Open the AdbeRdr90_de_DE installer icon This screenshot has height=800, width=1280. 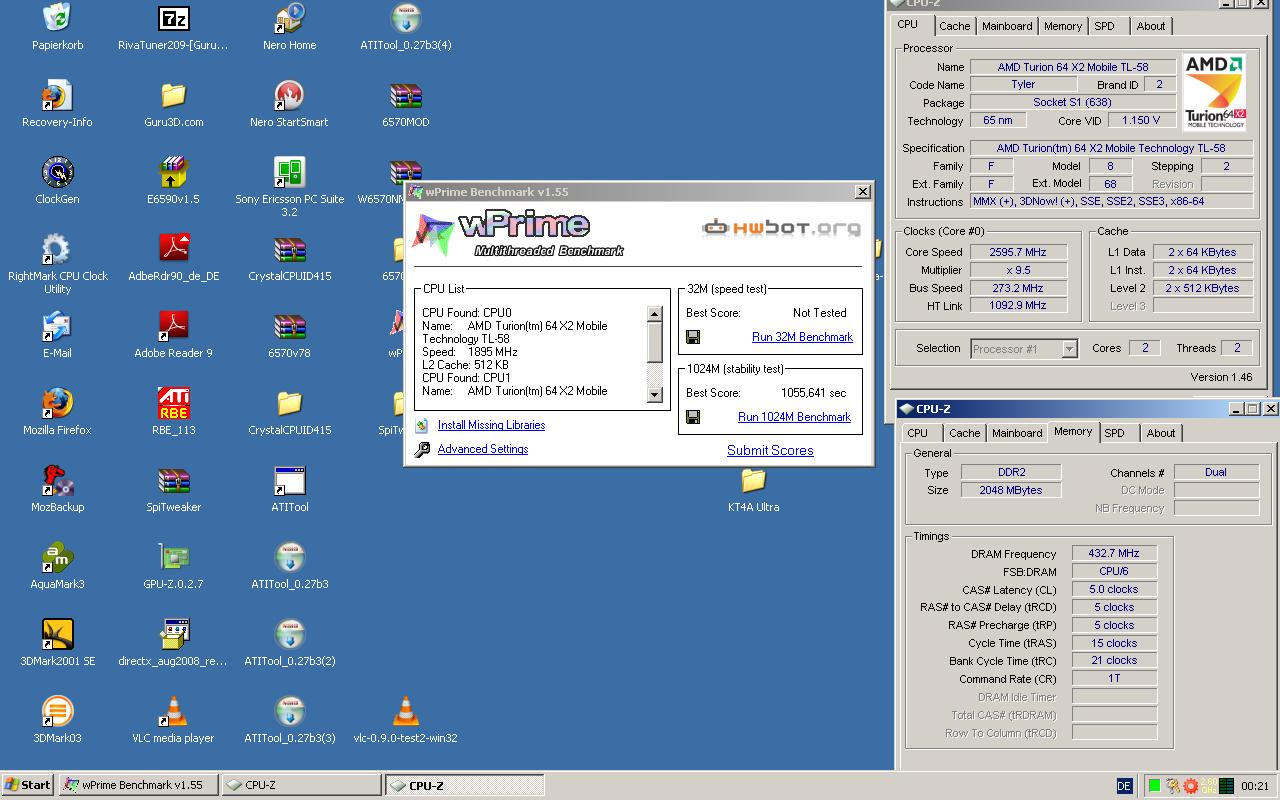pyautogui.click(x=173, y=249)
